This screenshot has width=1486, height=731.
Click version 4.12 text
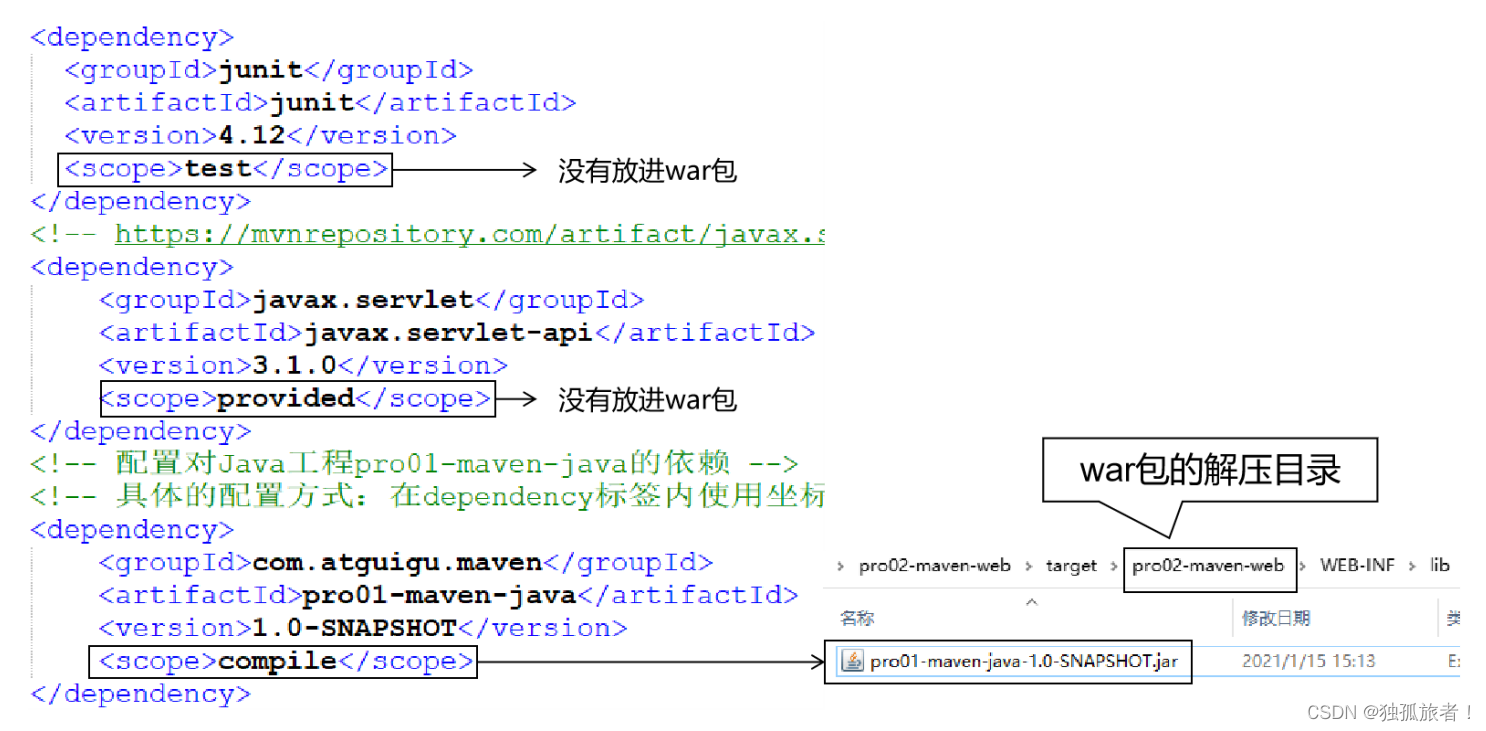click(252, 135)
